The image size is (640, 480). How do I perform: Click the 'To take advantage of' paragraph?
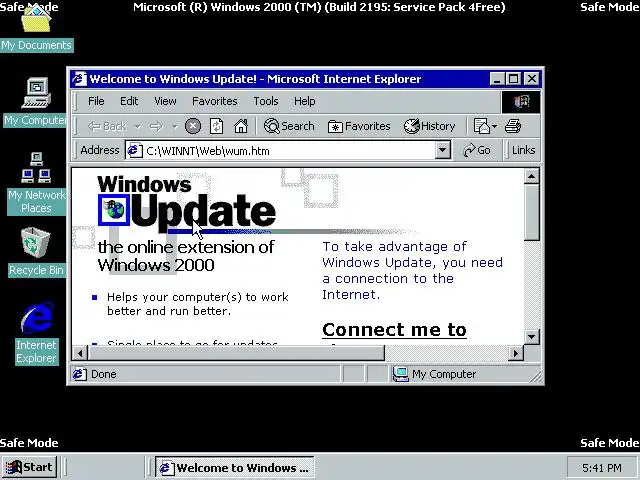[412, 271]
